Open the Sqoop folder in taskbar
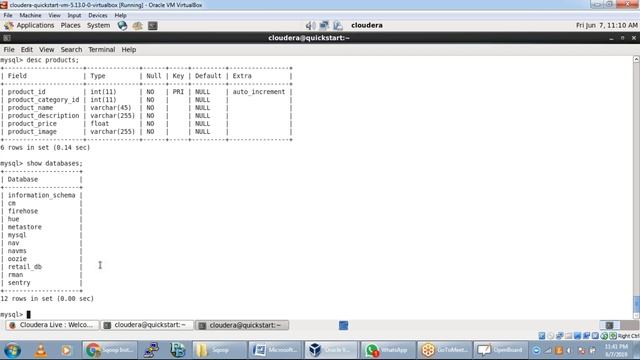This screenshot has width=640, height=360. tap(220, 350)
